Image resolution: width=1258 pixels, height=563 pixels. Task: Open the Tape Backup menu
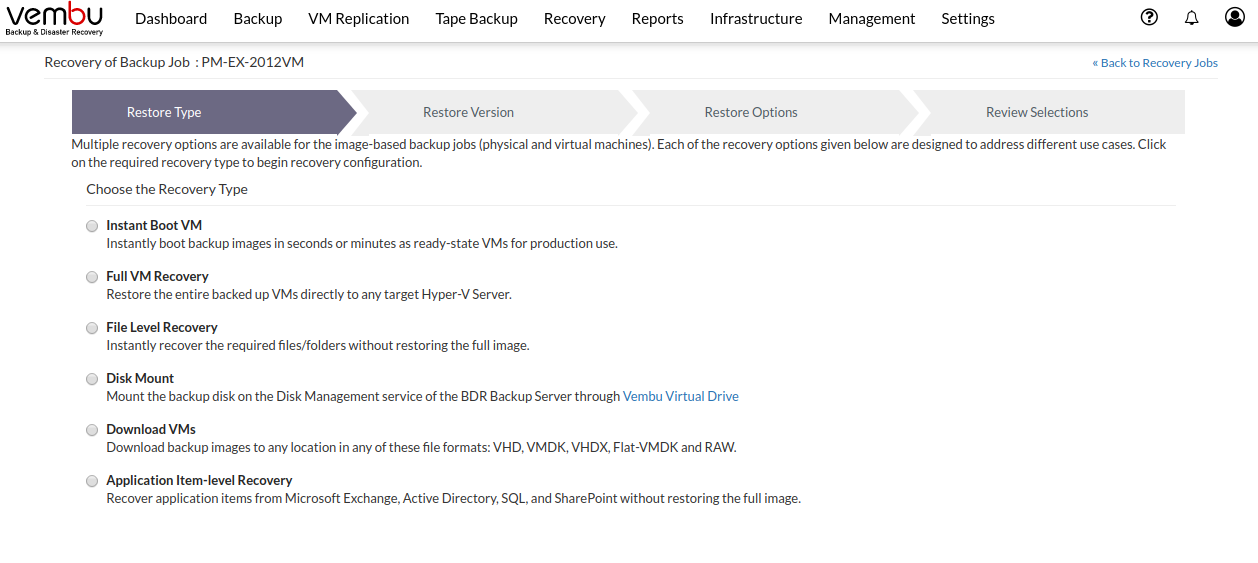[x=477, y=19]
